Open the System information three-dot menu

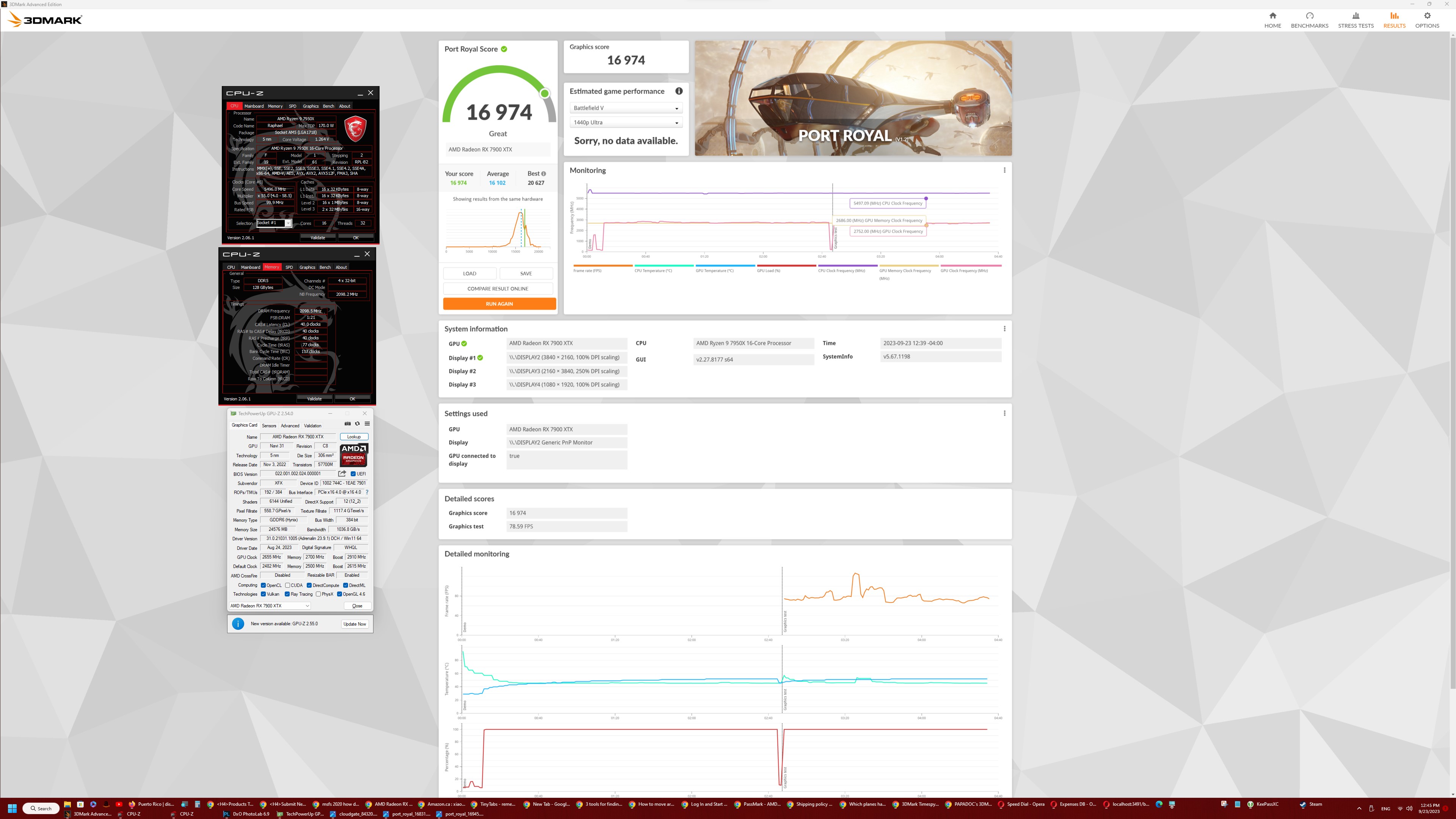tap(1004, 328)
